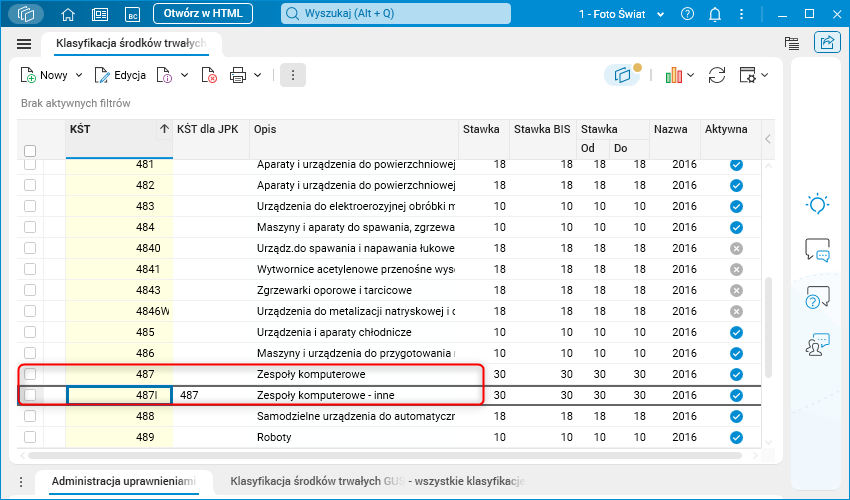
Task: Collapse the side pane chevron beside Aktywna
Action: tap(768, 139)
